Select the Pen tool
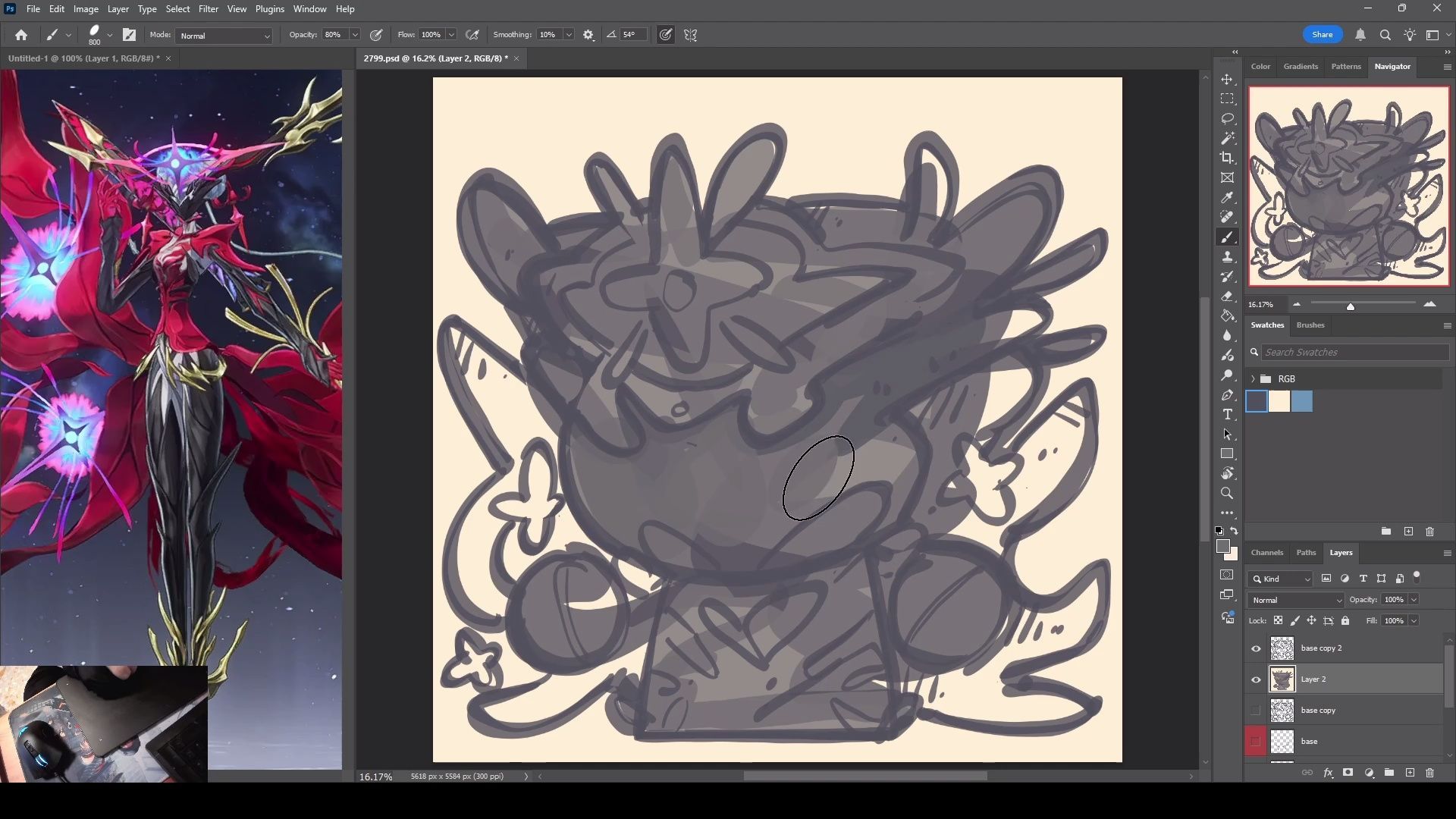 point(1227,395)
